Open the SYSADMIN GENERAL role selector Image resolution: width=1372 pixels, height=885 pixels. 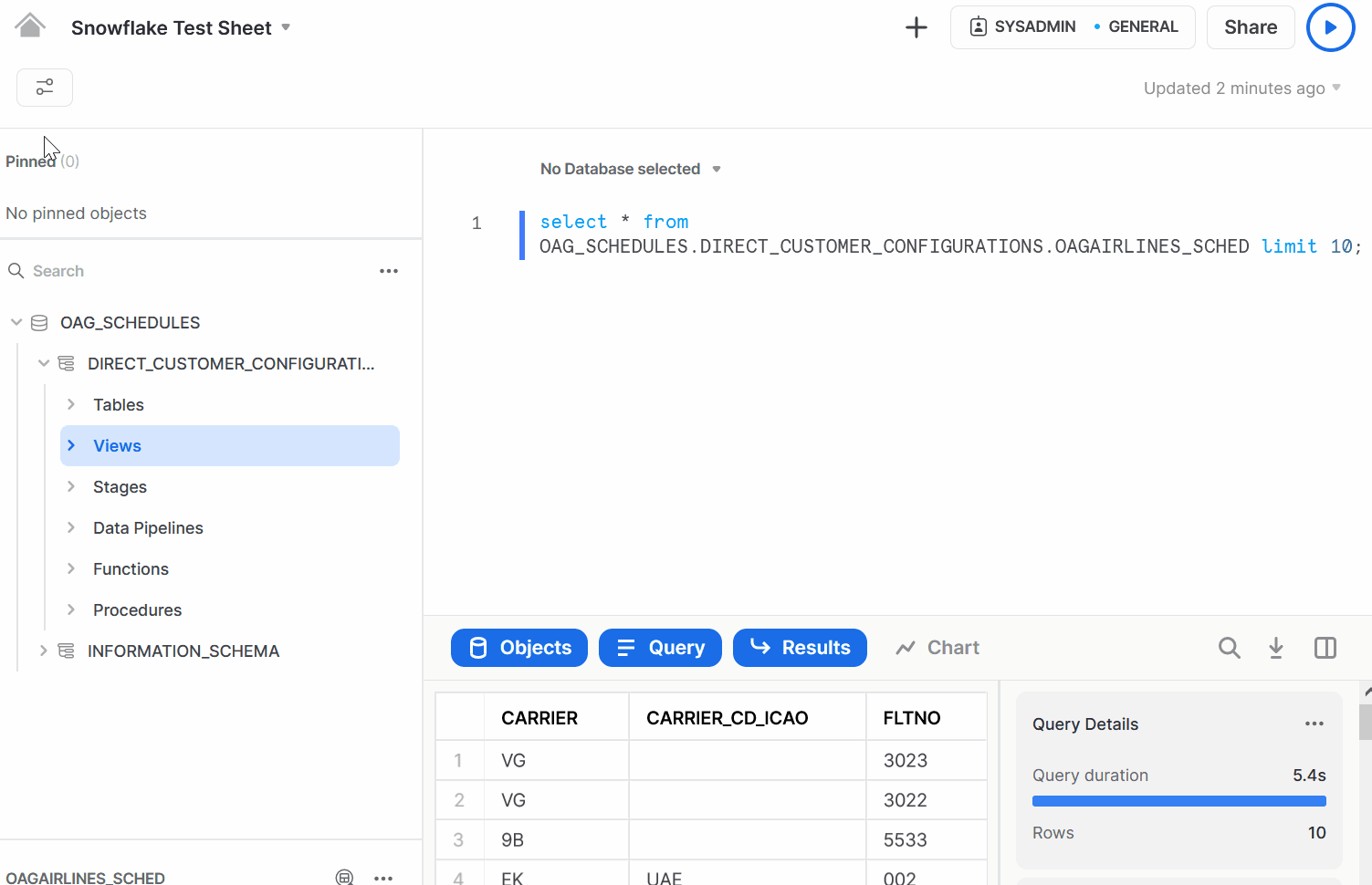(1072, 27)
